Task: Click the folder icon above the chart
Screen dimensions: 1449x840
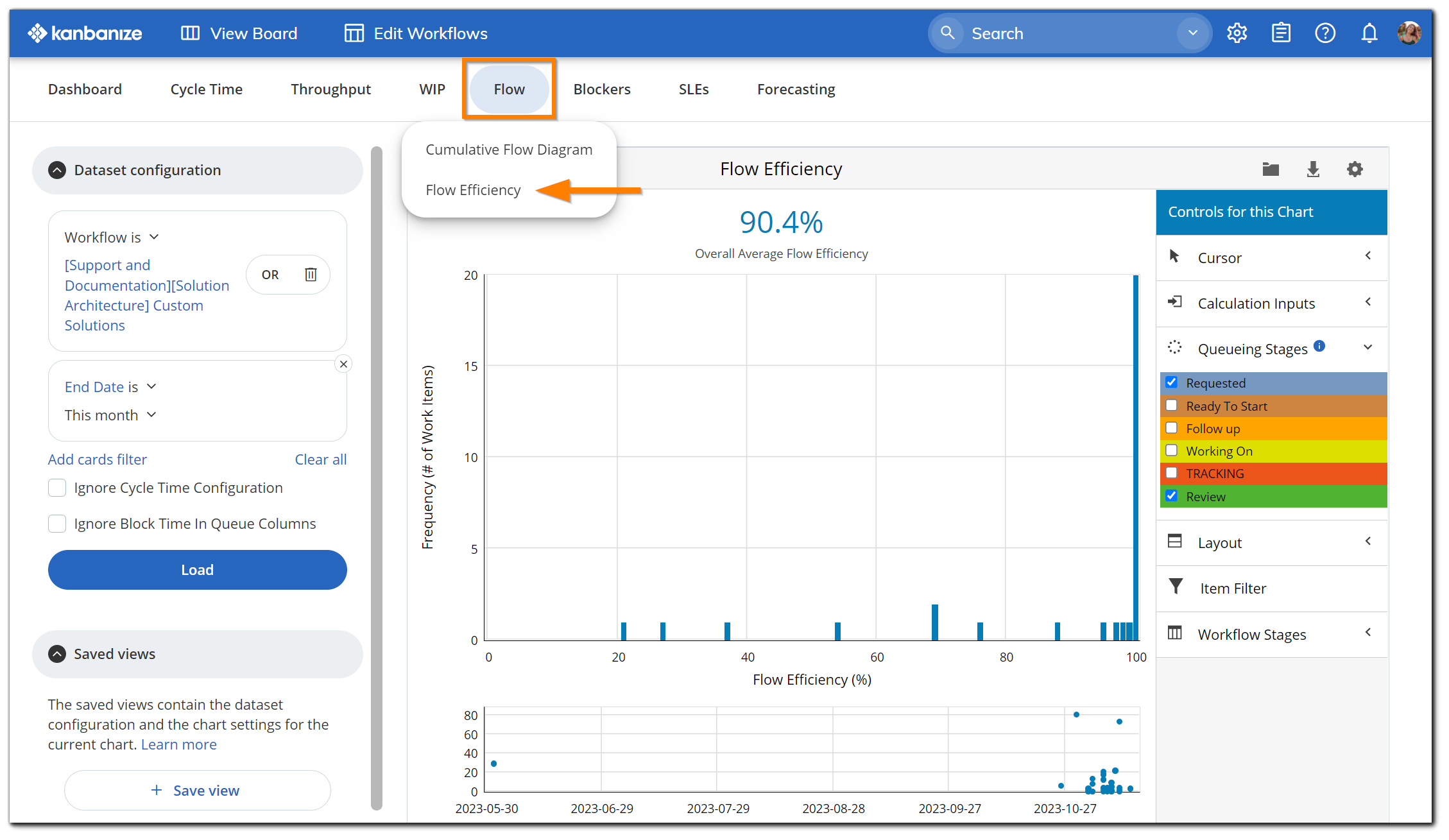Action: pyautogui.click(x=1270, y=169)
